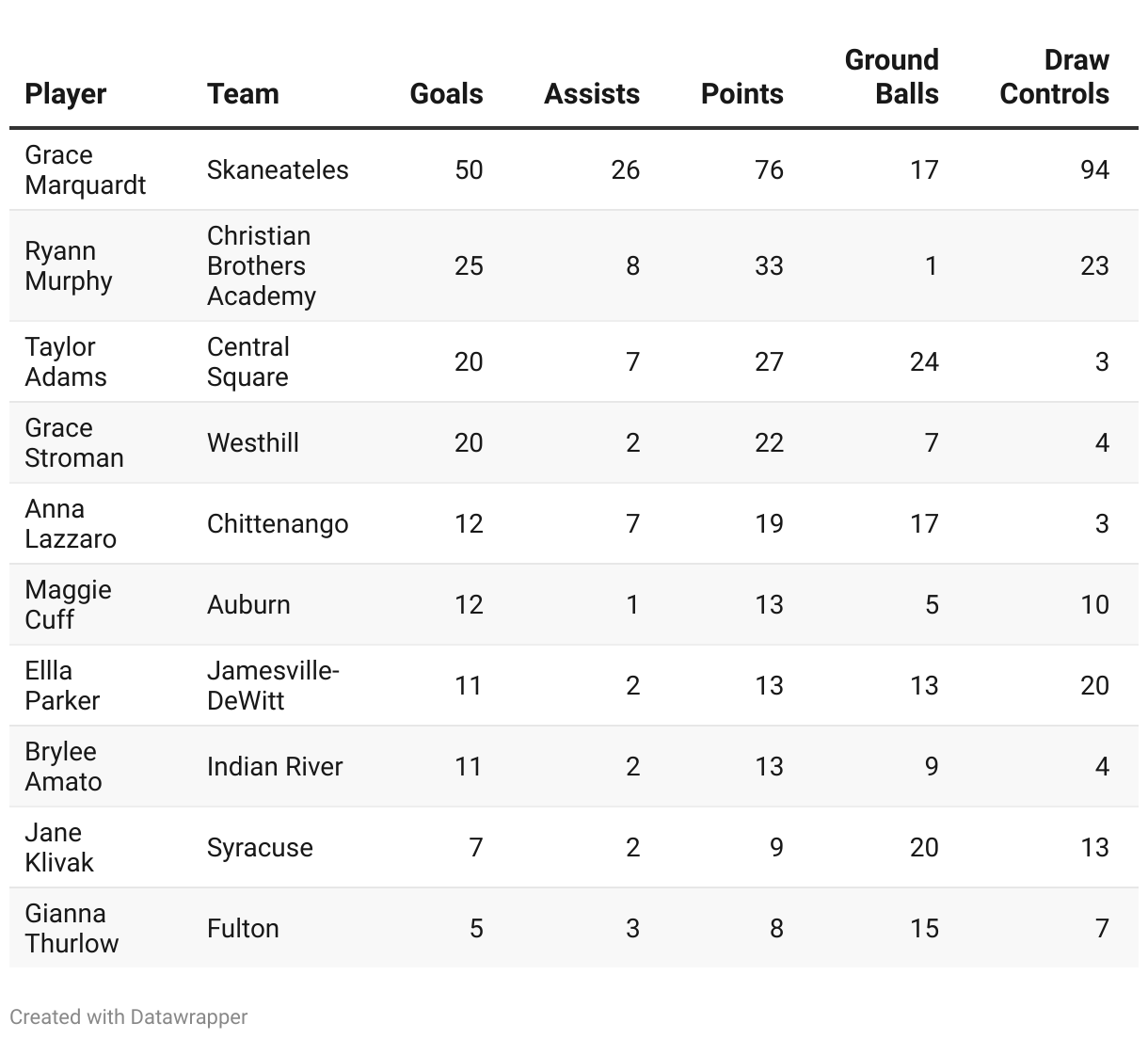Click Grace Marquardt's 76 points value
Image resolution: width=1148 pixels, height=1039 pixels.
[x=768, y=170]
